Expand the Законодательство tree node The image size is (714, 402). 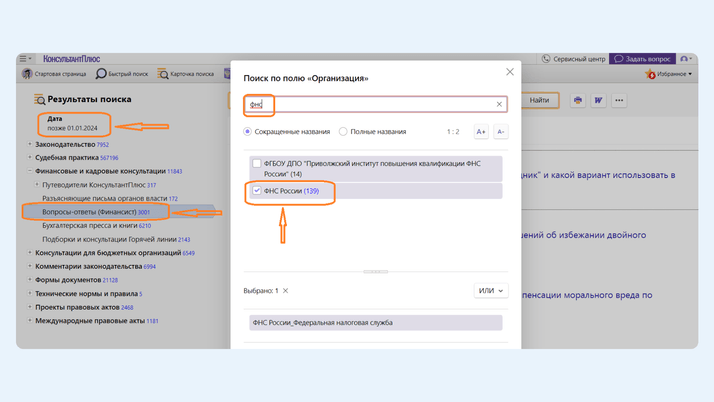30,145
